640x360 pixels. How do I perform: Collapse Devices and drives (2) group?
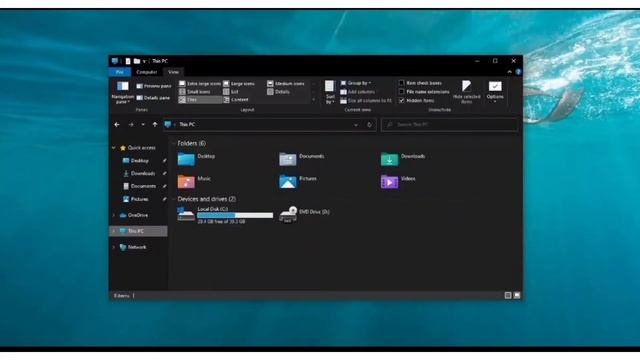173,199
